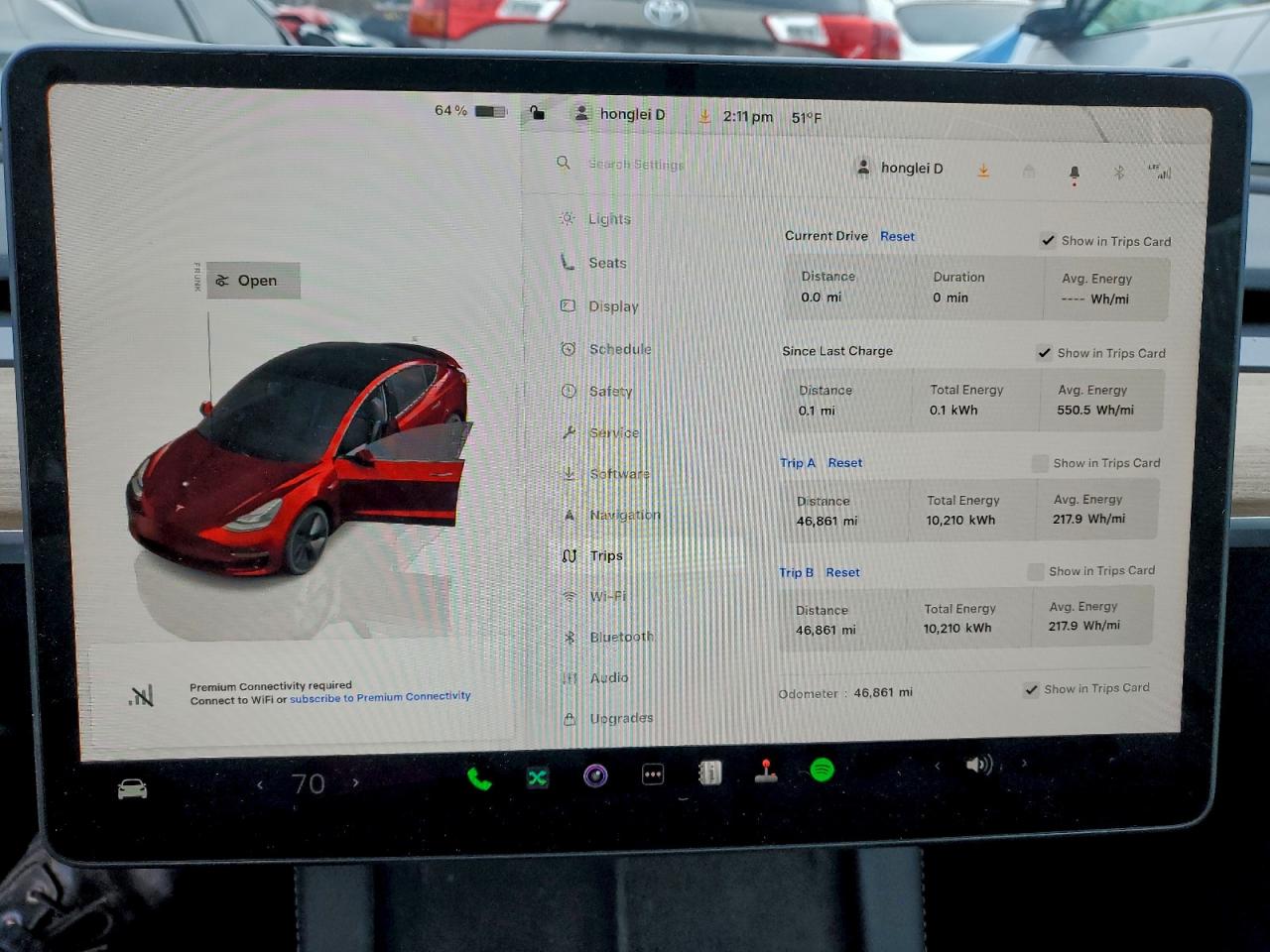Disable Show in Trips Card for the Odometer
This screenshot has width=1270, height=952.
1032,689
